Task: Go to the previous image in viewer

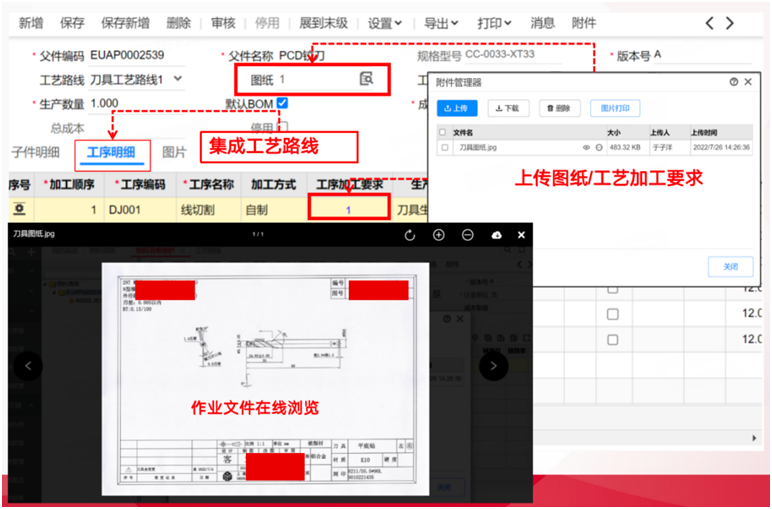Action: tap(28, 367)
